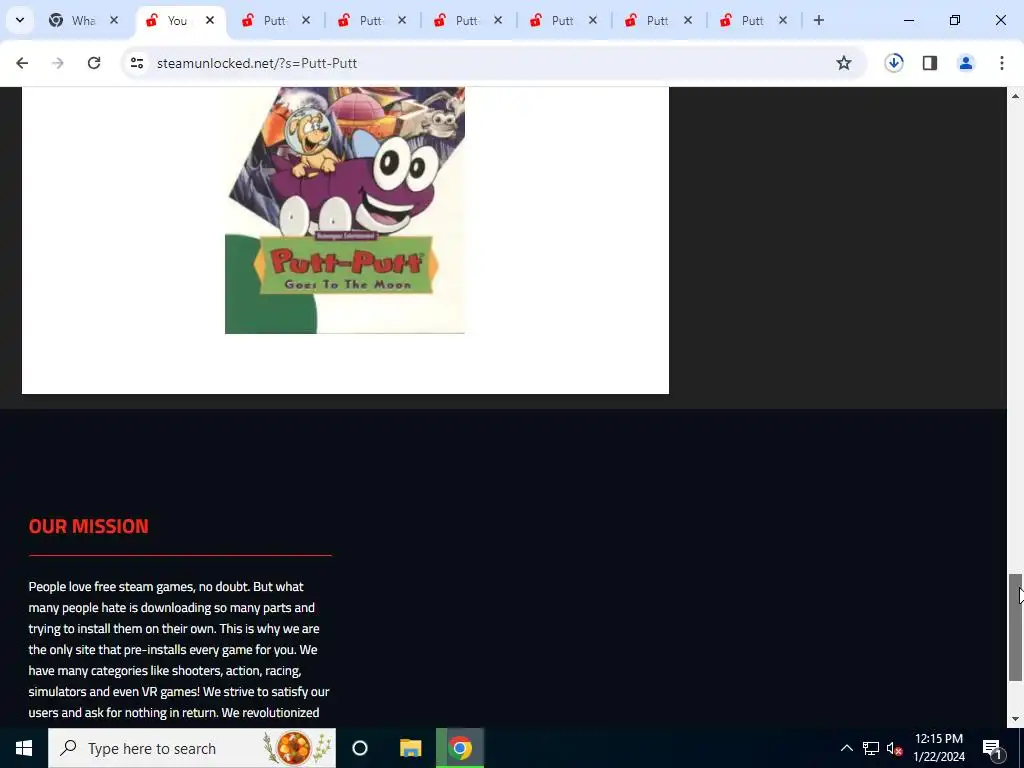Close the 'Wha' tab
The image size is (1024, 768).
tap(114, 20)
